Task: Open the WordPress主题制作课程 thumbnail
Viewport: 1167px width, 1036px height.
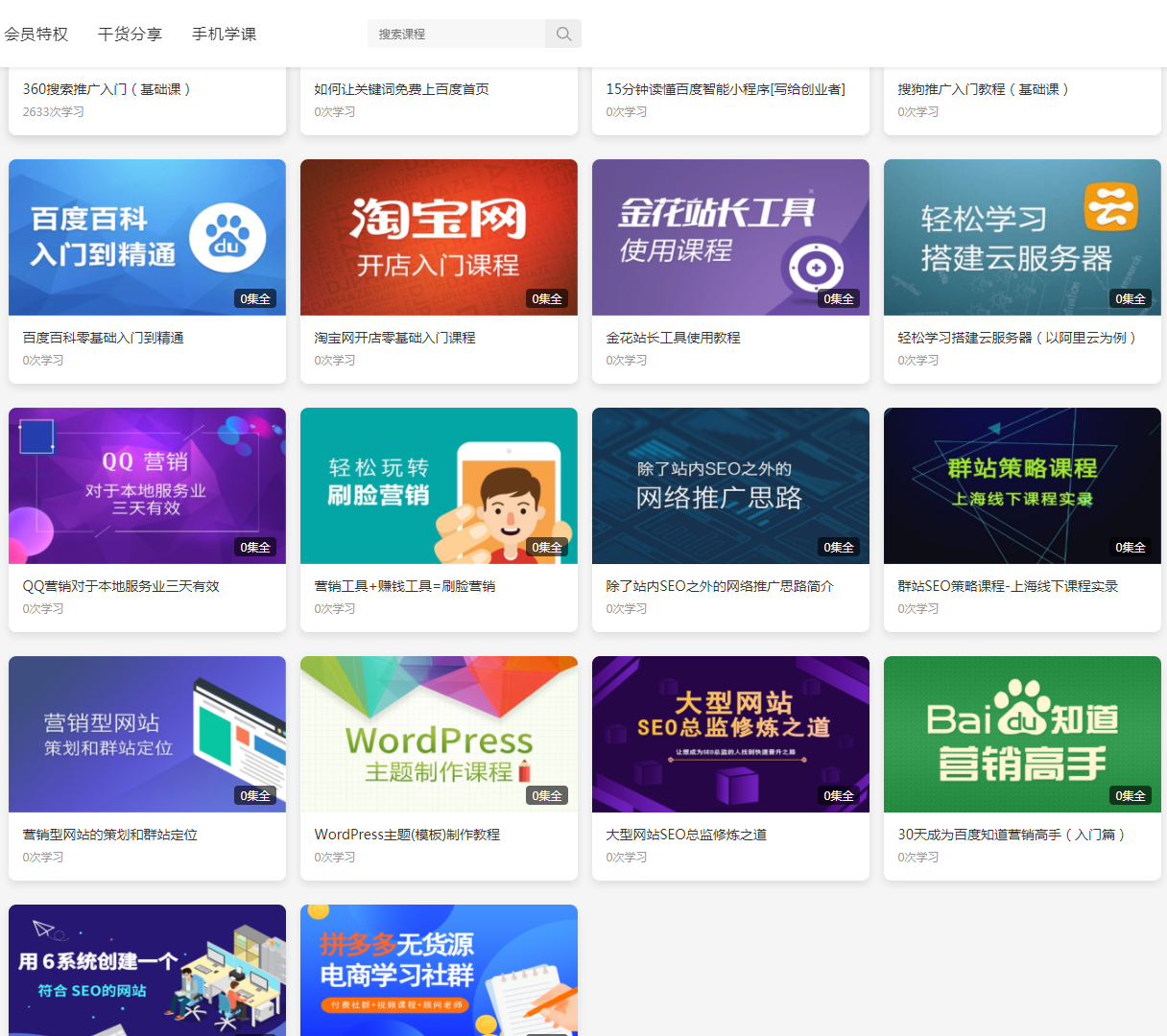Action: 439,734
